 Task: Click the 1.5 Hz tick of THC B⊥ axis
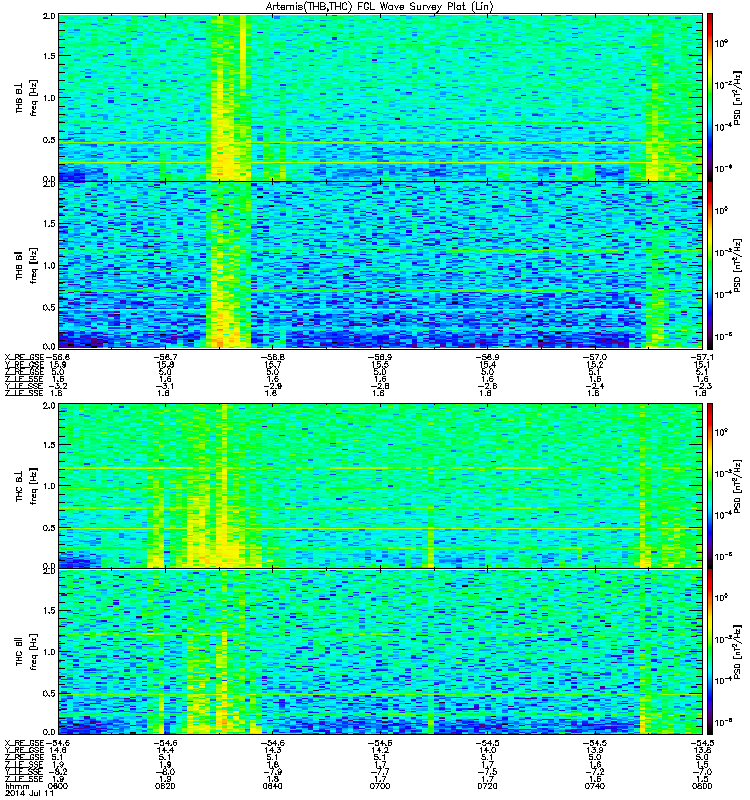[x=49, y=445]
